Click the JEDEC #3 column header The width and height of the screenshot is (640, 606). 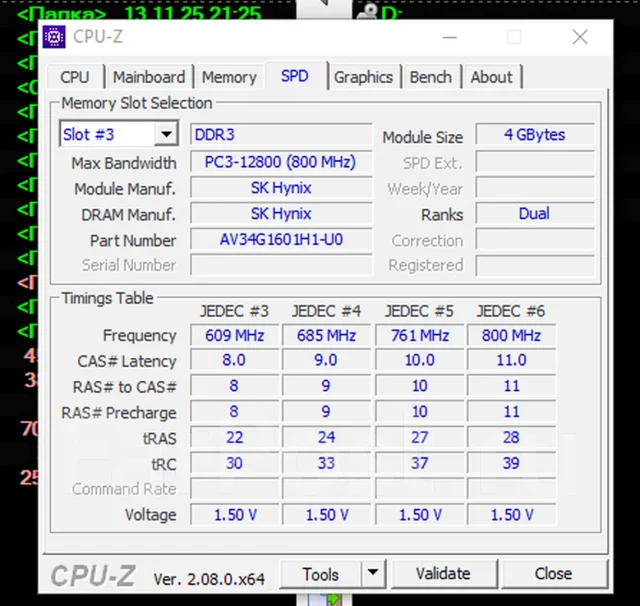pos(234,311)
